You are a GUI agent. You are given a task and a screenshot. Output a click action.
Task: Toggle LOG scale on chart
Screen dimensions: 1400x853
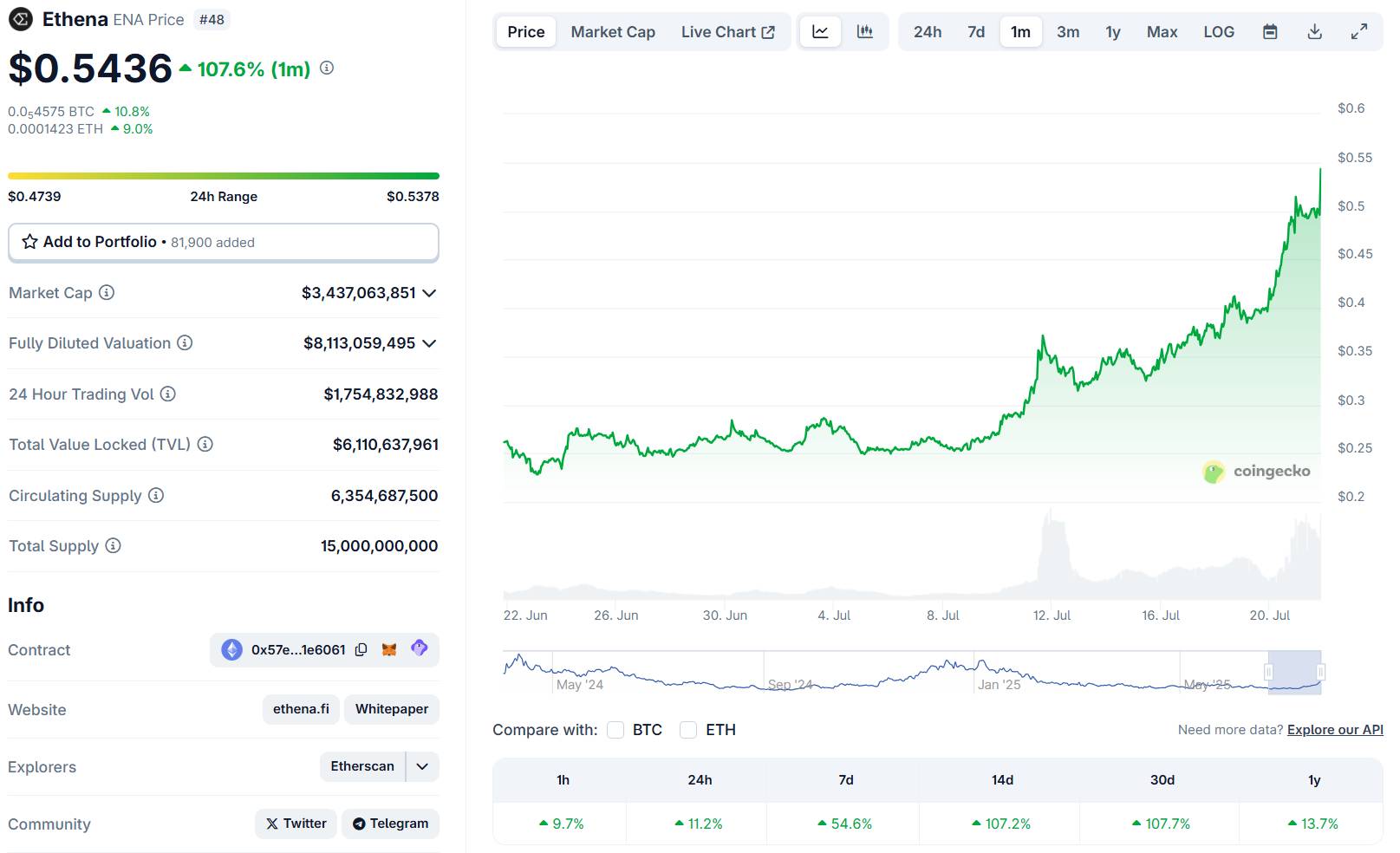(x=1219, y=32)
